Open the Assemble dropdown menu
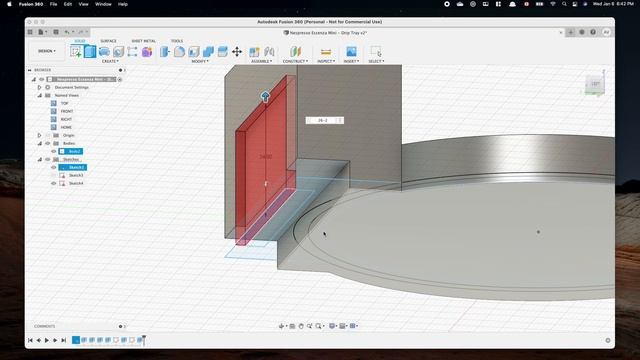The image size is (640, 360). tap(262, 61)
